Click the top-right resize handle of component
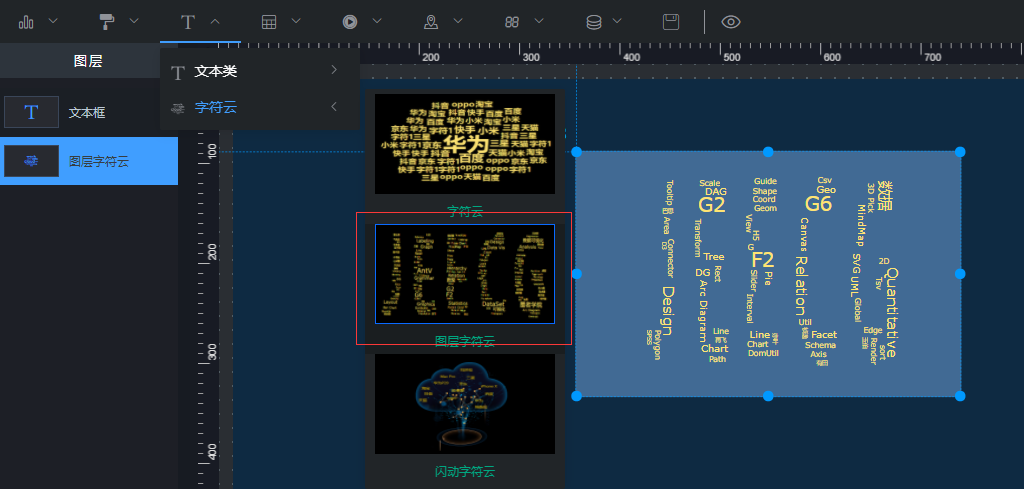The height and width of the screenshot is (489, 1024). click(960, 152)
